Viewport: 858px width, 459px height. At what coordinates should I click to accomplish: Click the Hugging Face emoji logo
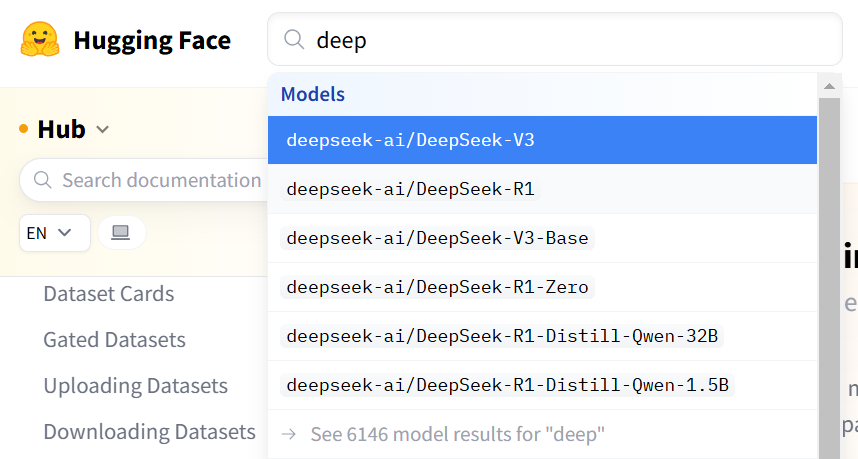40,39
